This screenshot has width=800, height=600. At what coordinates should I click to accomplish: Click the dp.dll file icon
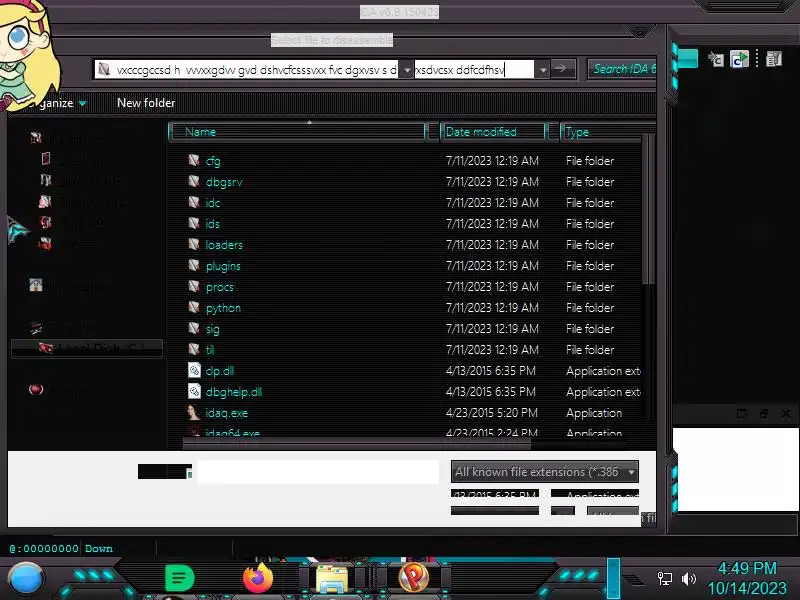[194, 370]
